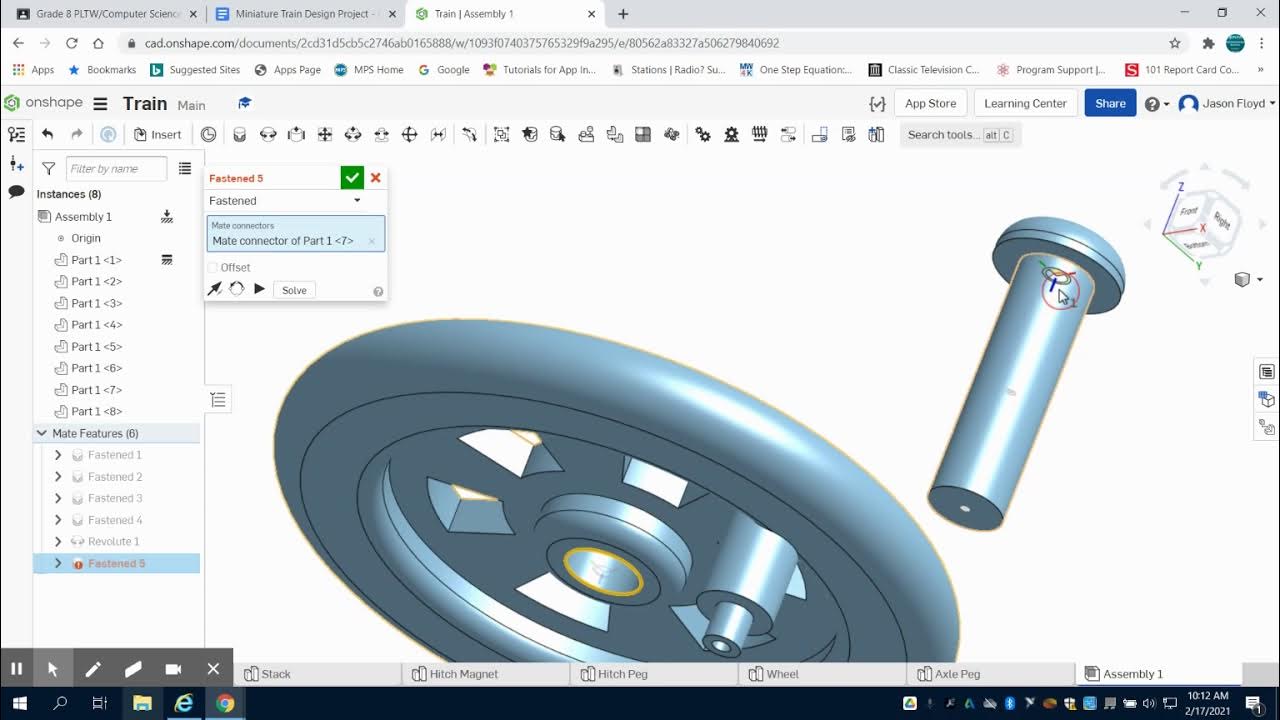The image size is (1280, 720).
Task: Open the Jason Floyd account menu
Action: pyautogui.click(x=1227, y=103)
